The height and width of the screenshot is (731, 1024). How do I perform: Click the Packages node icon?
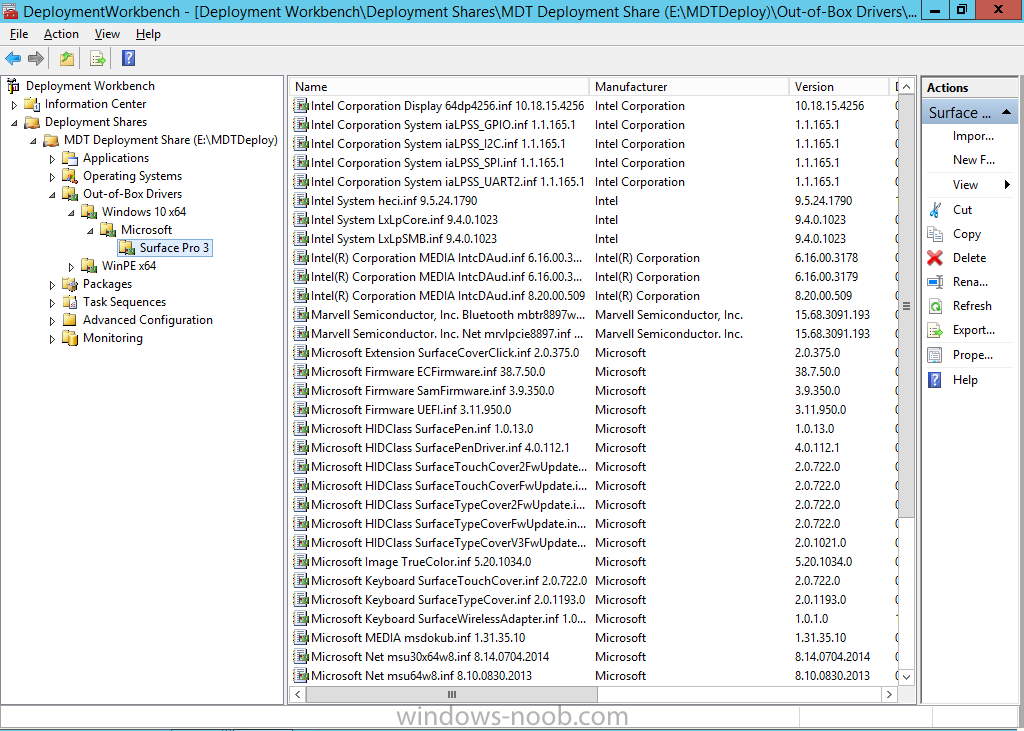[70, 284]
